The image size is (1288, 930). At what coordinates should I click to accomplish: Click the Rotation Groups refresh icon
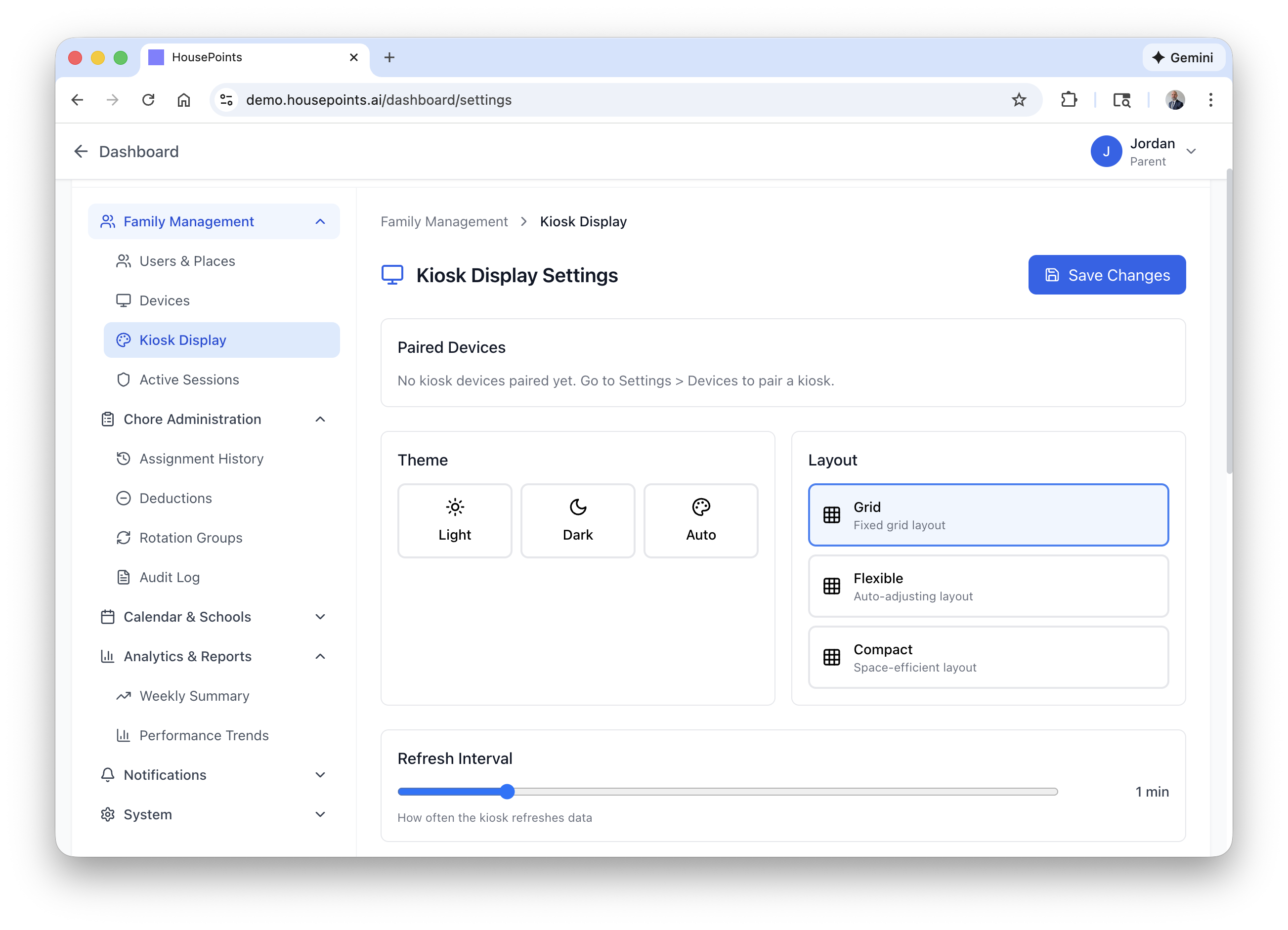123,538
